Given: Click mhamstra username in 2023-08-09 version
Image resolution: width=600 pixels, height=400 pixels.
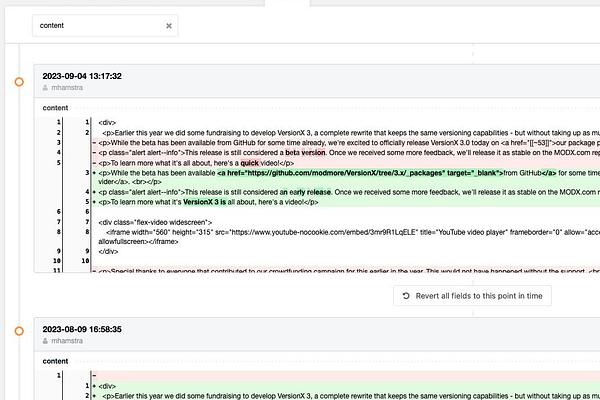Looking at the screenshot, I should tap(67, 341).
